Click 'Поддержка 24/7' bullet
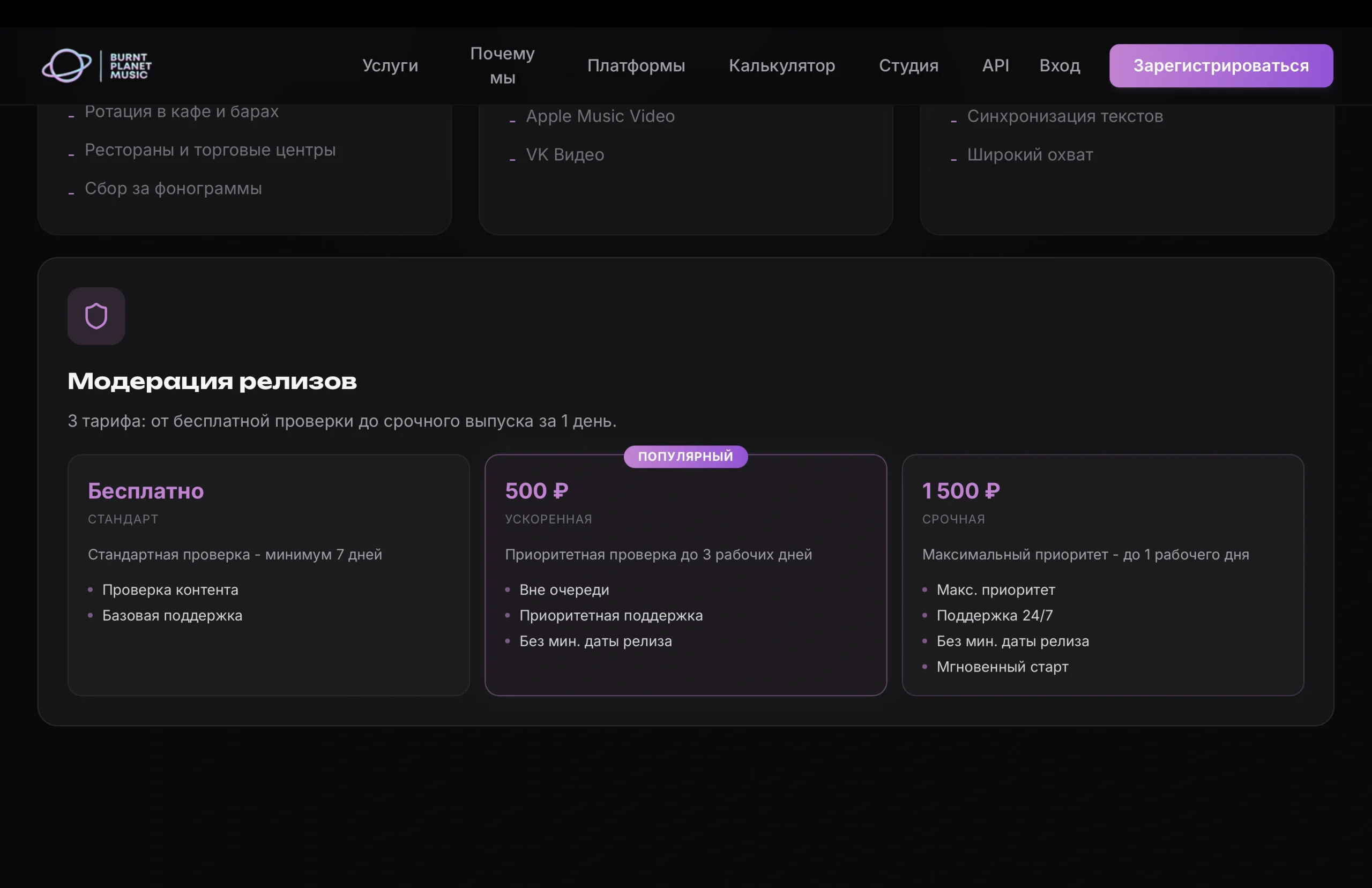The image size is (1372, 888). click(994, 615)
